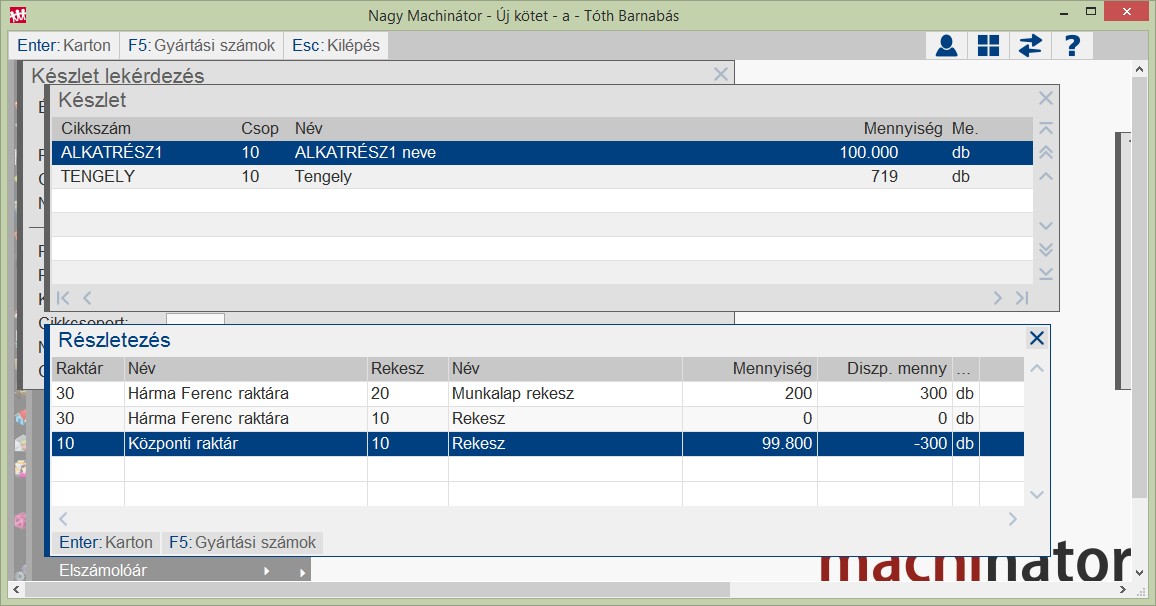Open the user profile icon in top toolbar
The image size is (1156, 606).
tap(947, 46)
